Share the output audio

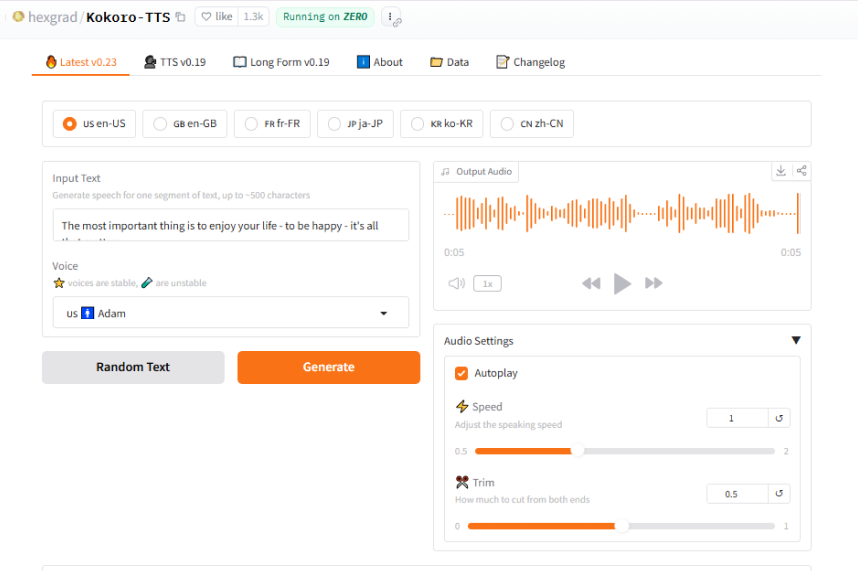click(x=801, y=171)
